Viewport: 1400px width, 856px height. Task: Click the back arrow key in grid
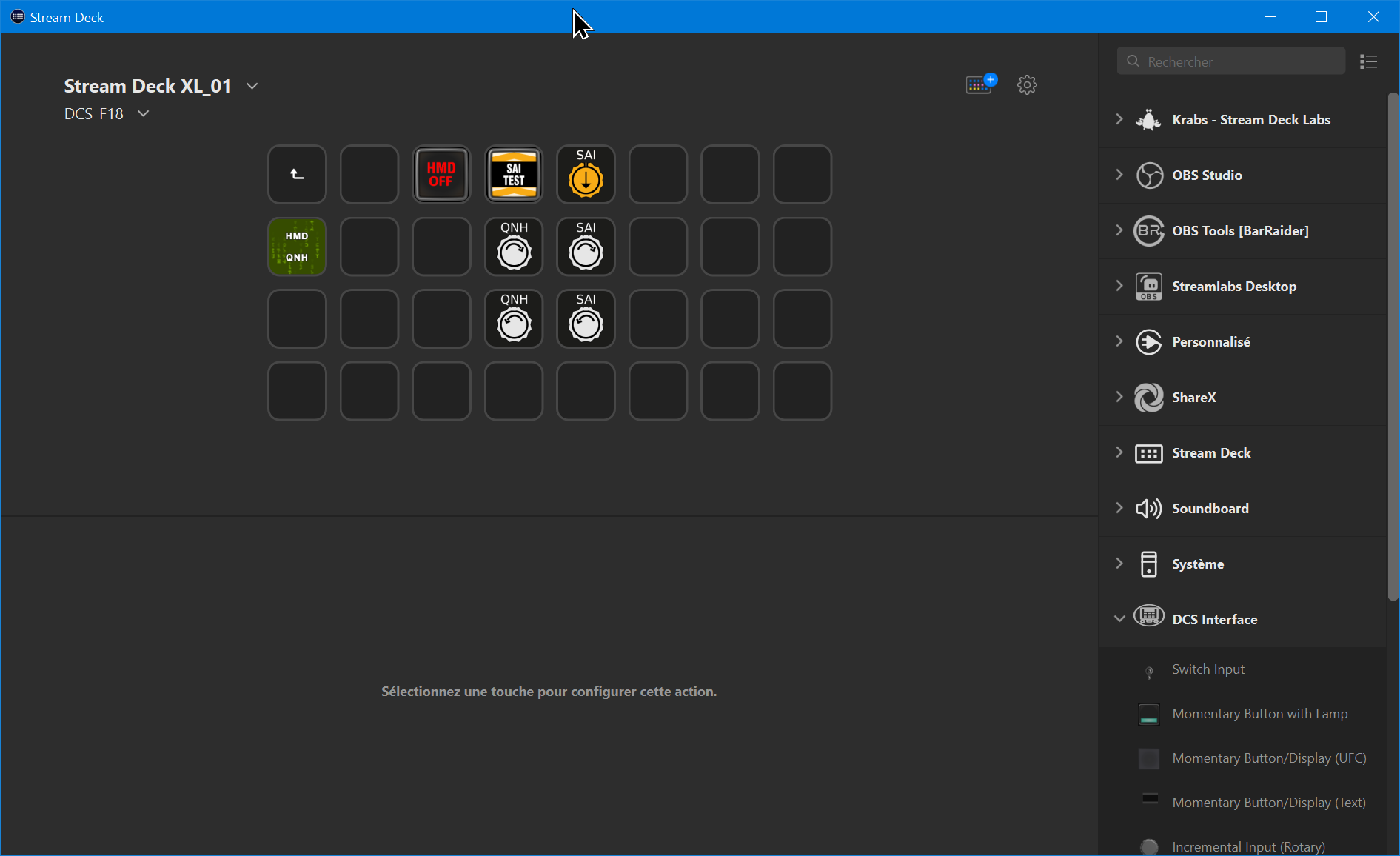coord(297,175)
